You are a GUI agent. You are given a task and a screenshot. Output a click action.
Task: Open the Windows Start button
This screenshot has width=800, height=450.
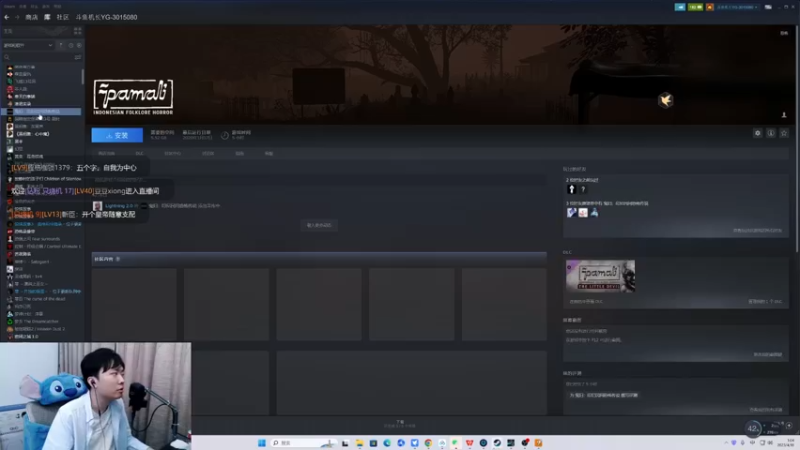[x=262, y=443]
